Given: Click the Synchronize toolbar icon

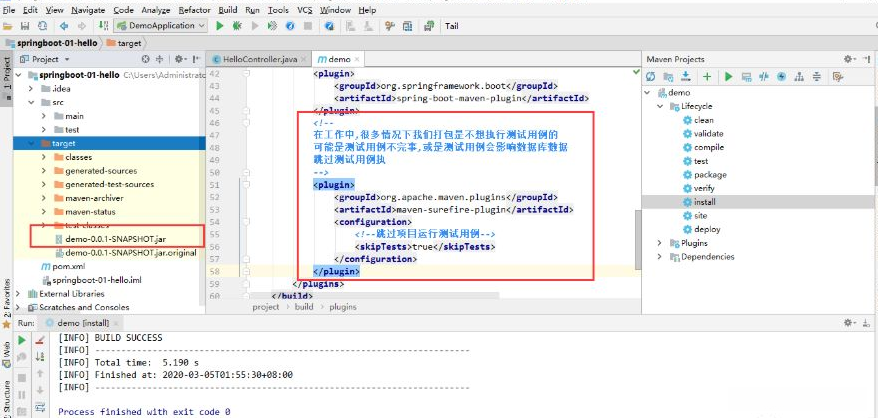Looking at the screenshot, I should coord(43,26).
